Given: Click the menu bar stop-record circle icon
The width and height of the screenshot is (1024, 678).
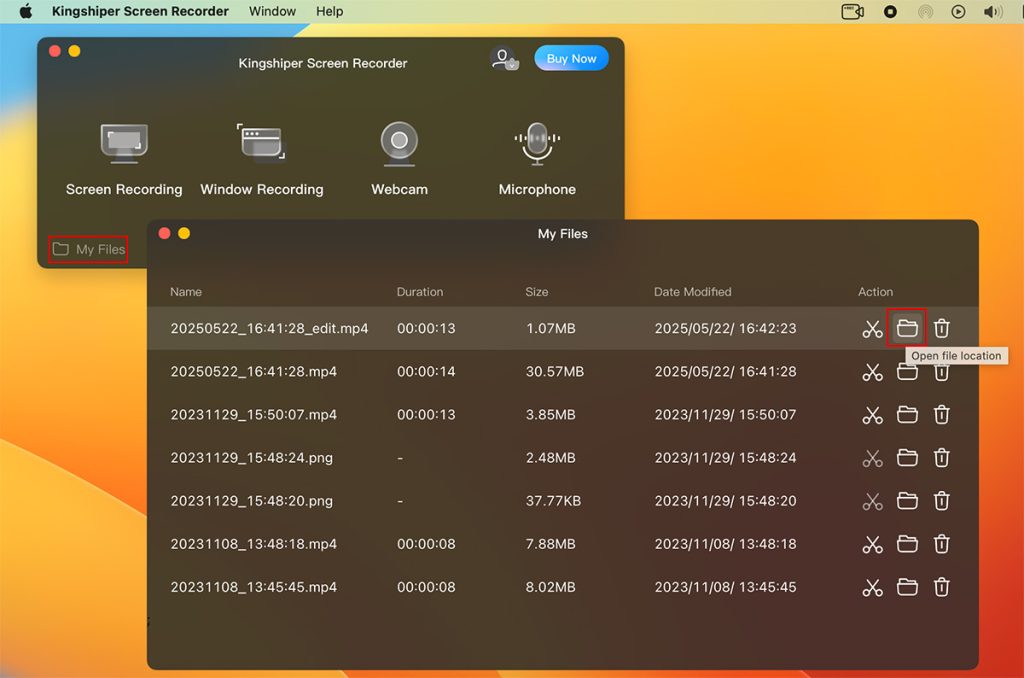Looking at the screenshot, I should [890, 12].
